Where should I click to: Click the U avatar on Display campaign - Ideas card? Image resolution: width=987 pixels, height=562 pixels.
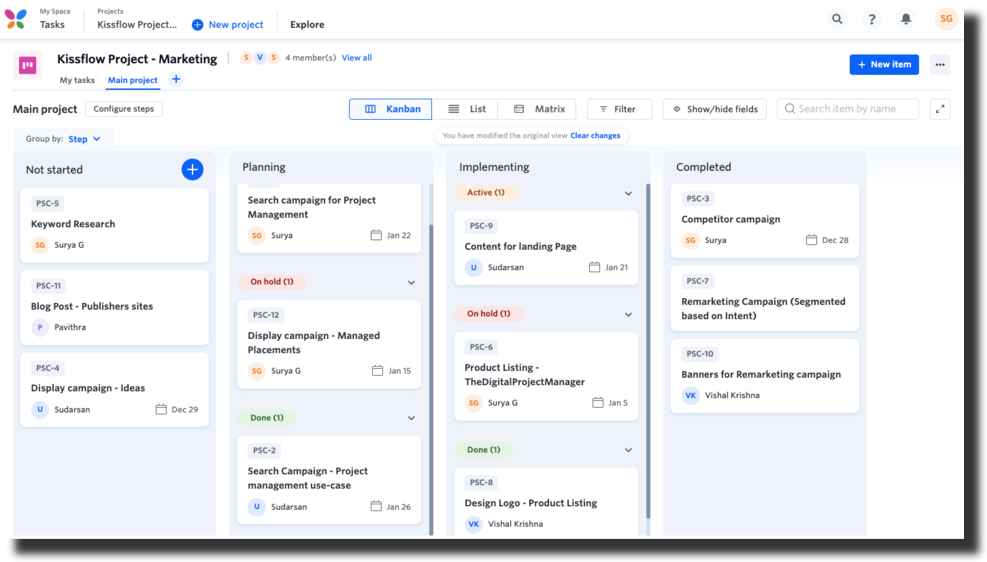pos(40,409)
